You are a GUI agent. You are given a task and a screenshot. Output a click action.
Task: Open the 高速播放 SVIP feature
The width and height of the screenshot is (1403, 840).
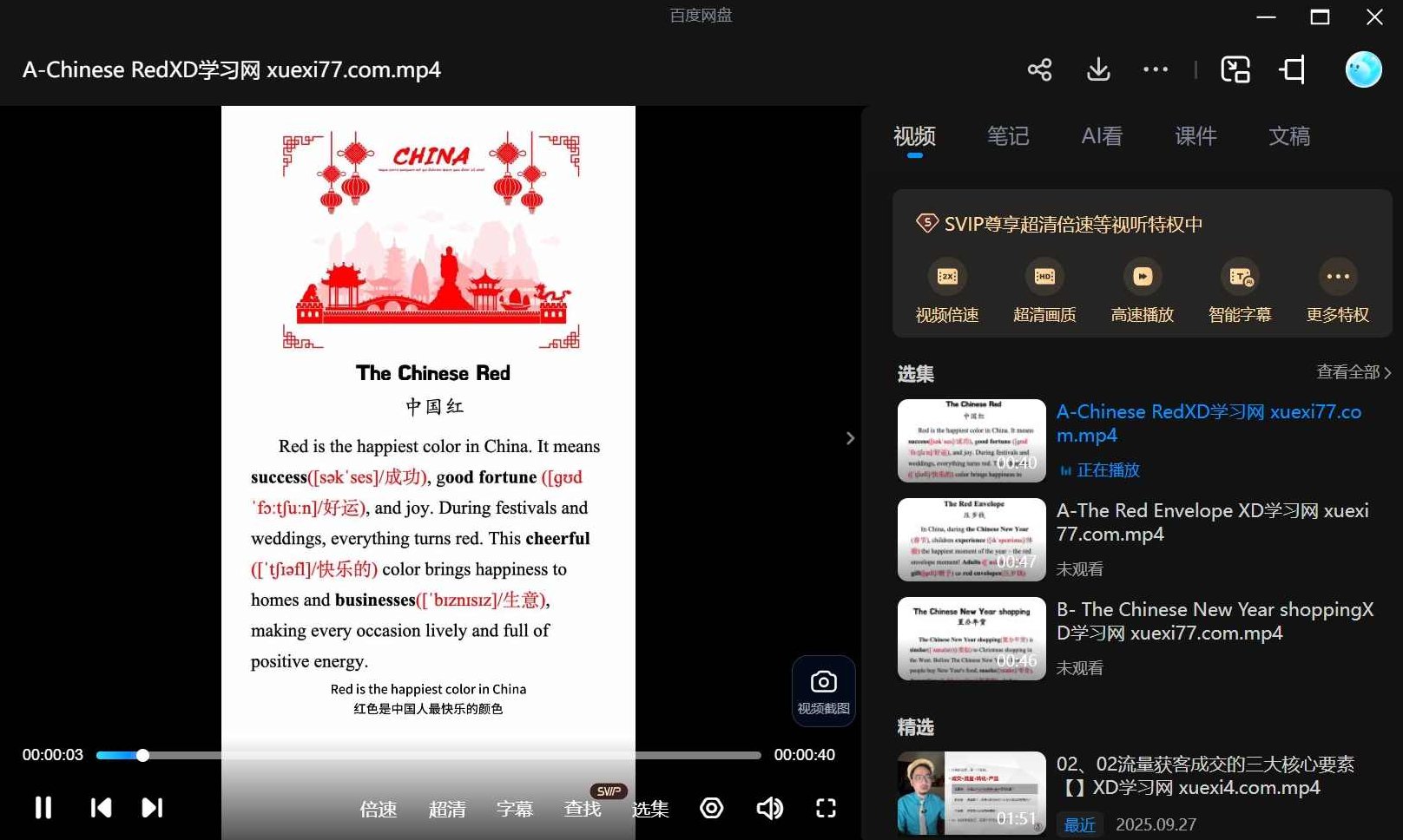click(x=1141, y=286)
